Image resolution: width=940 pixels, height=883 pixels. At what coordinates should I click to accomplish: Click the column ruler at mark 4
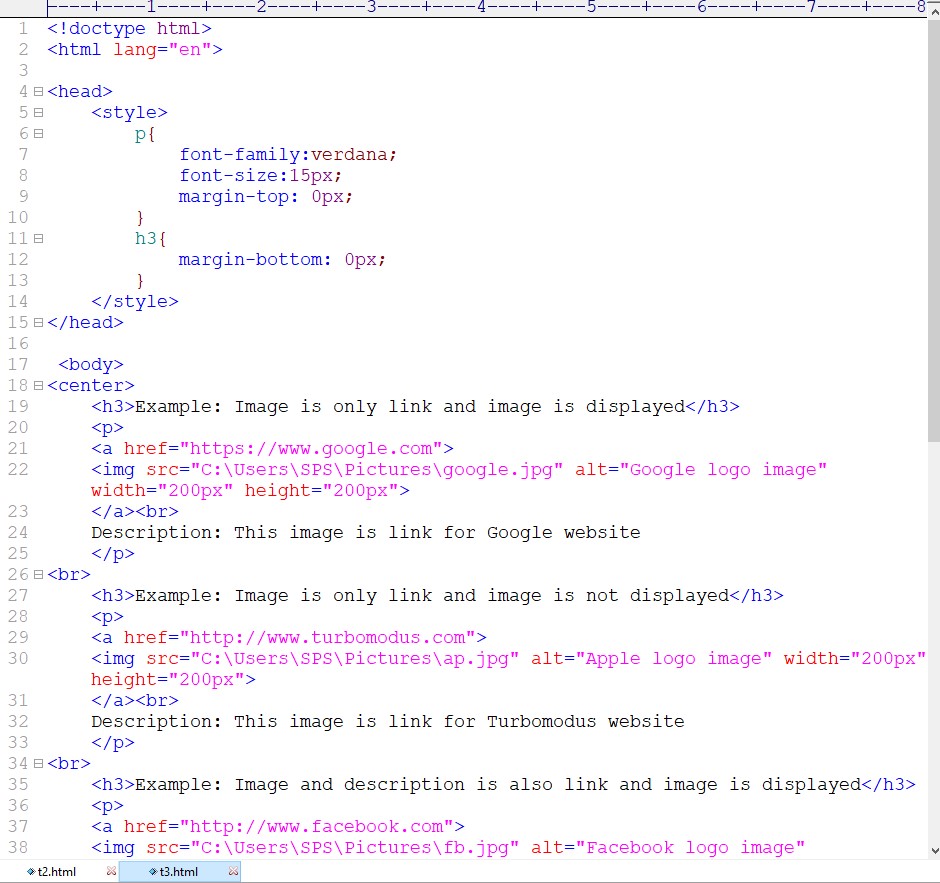click(x=481, y=7)
